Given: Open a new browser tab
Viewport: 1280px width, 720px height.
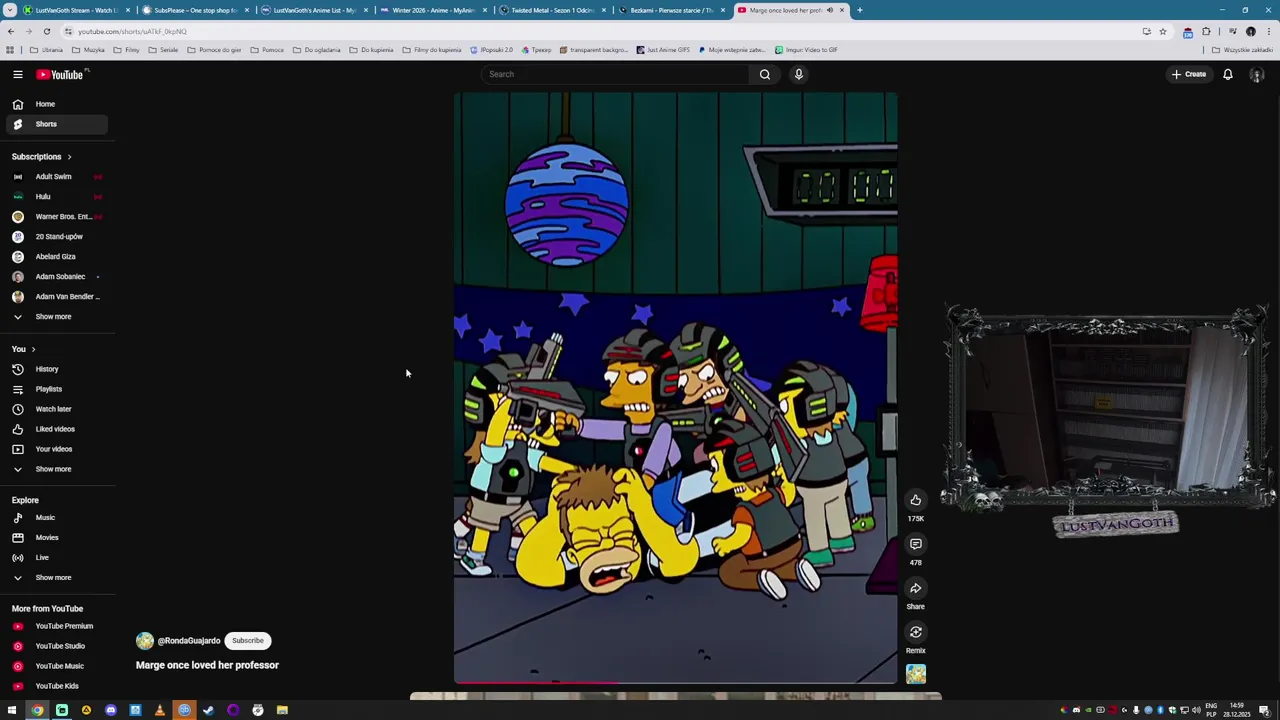Looking at the screenshot, I should (x=859, y=10).
